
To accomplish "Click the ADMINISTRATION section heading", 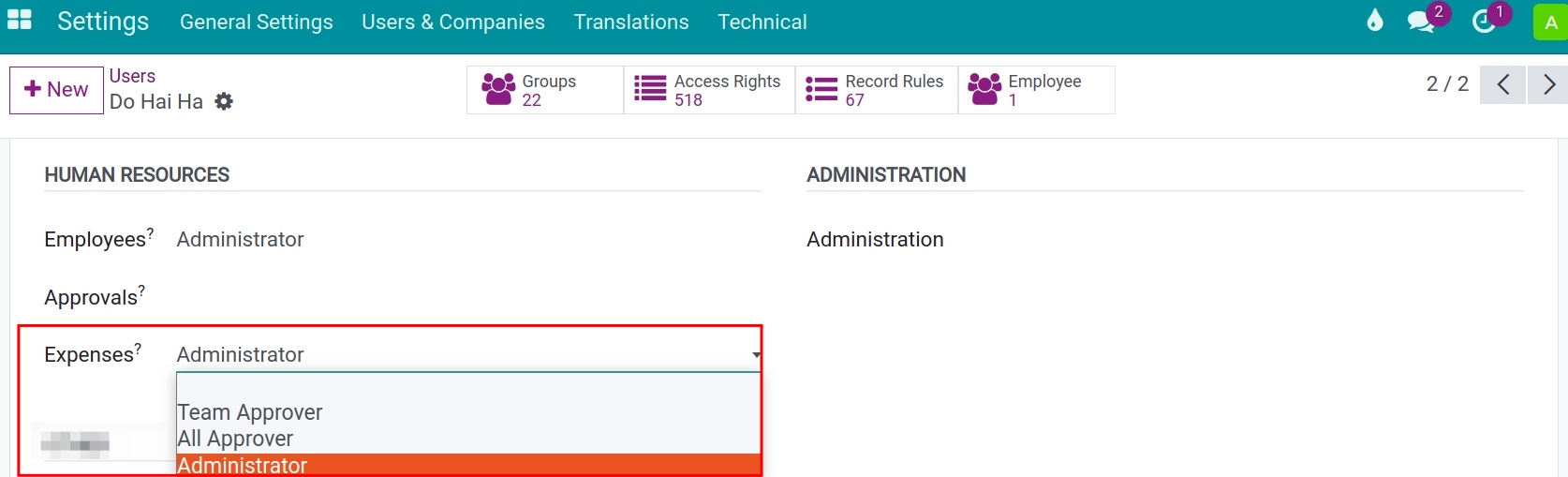I will tap(886, 175).
